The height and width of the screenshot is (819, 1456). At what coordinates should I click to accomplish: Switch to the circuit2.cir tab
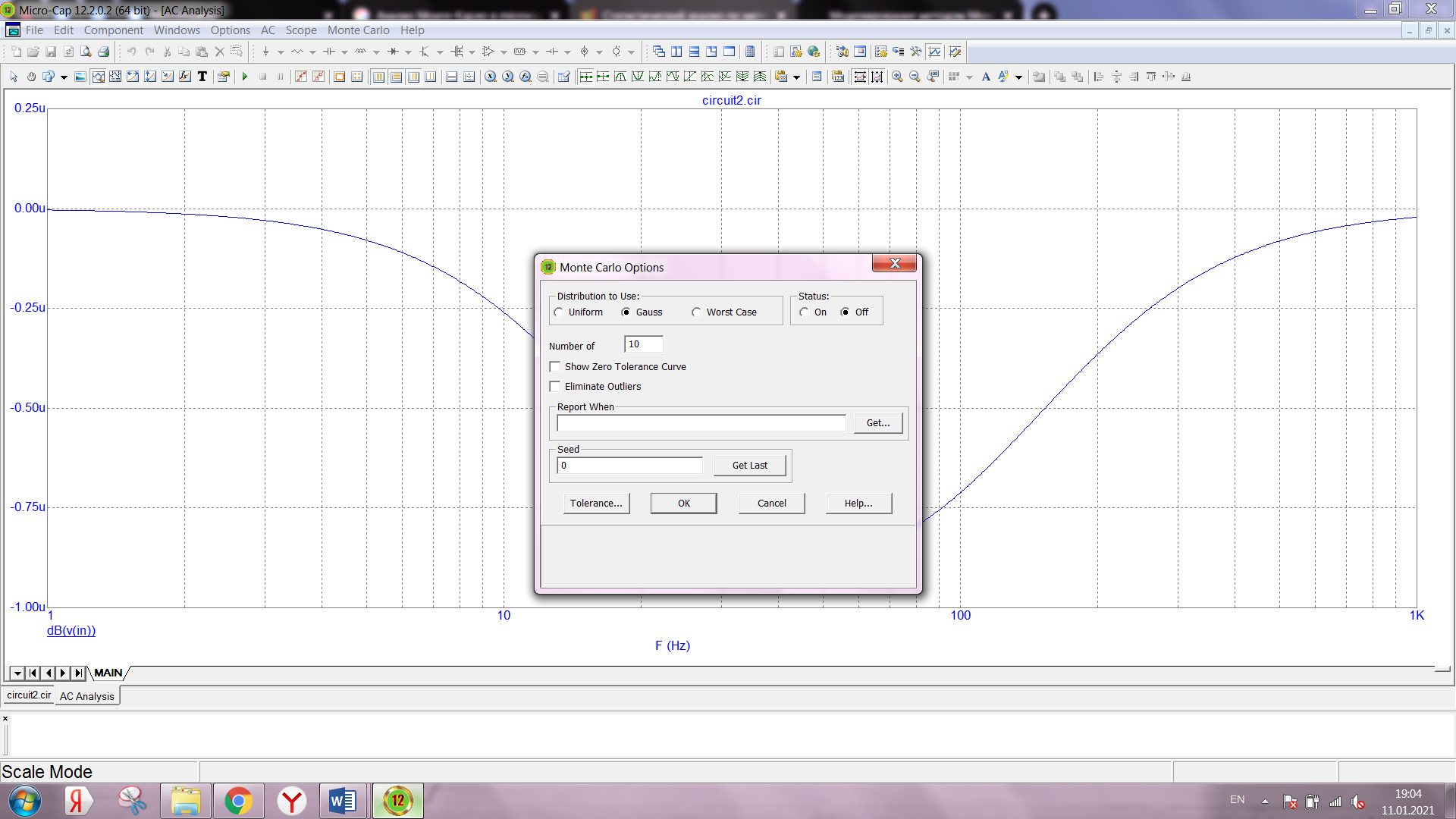click(x=29, y=695)
